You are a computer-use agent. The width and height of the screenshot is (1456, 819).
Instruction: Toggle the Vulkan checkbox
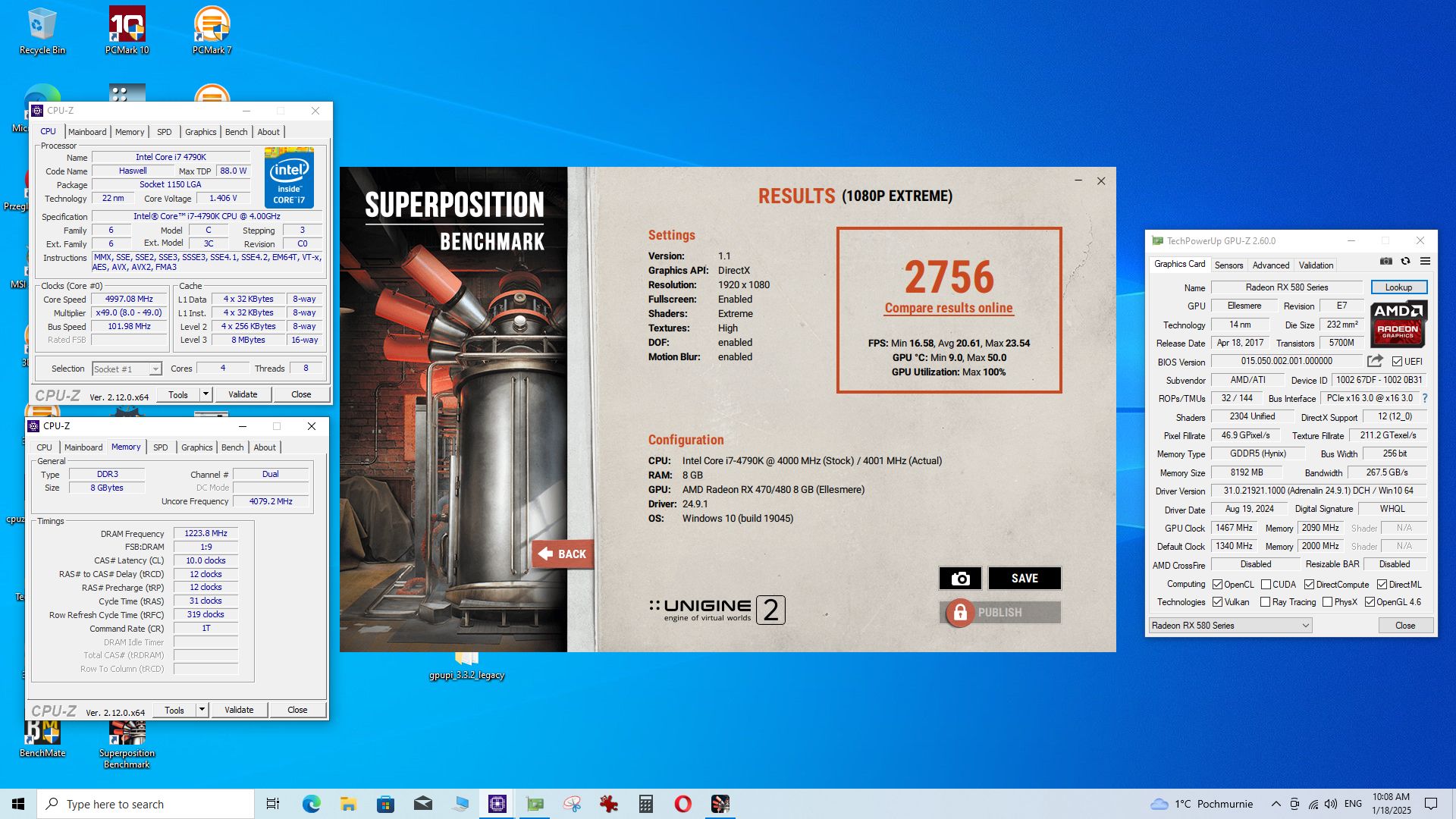[x=1217, y=602]
